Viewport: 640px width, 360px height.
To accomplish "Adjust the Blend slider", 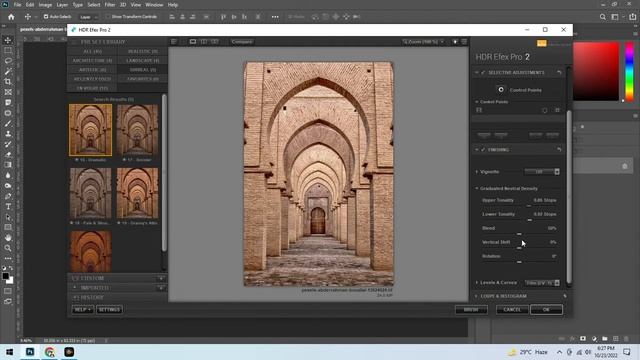I will 520,234.
